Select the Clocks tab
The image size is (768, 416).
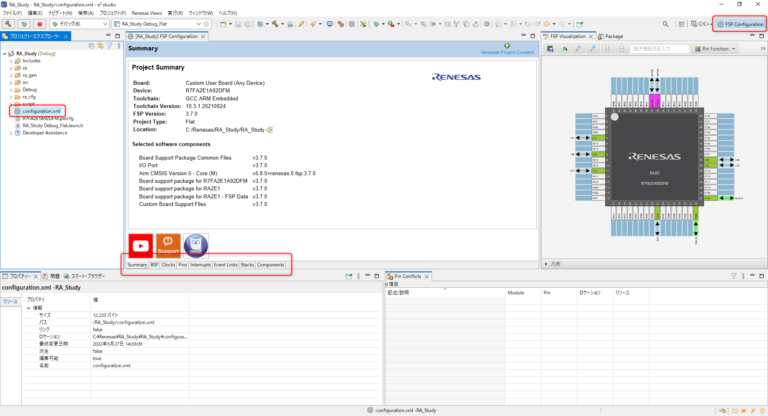point(168,265)
